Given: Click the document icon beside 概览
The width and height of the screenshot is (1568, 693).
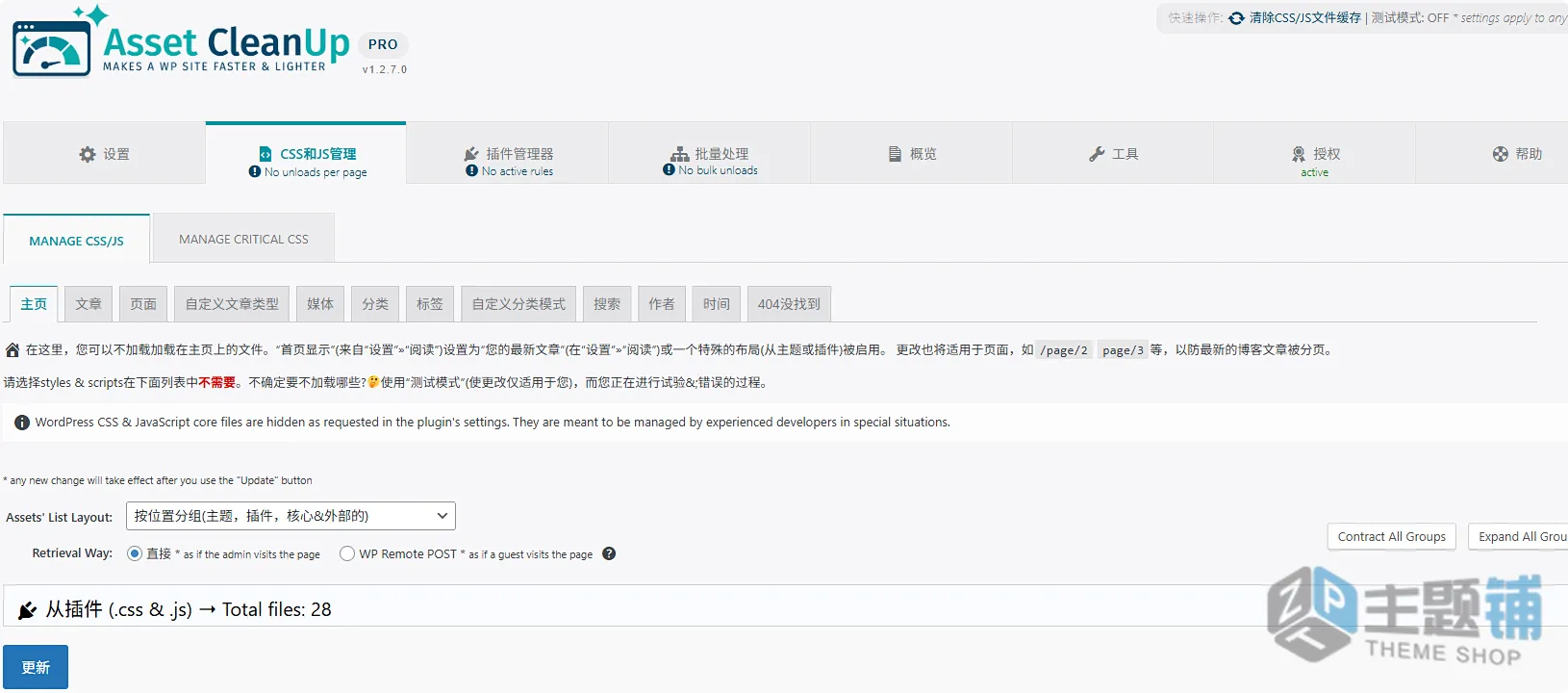Looking at the screenshot, I should point(895,154).
